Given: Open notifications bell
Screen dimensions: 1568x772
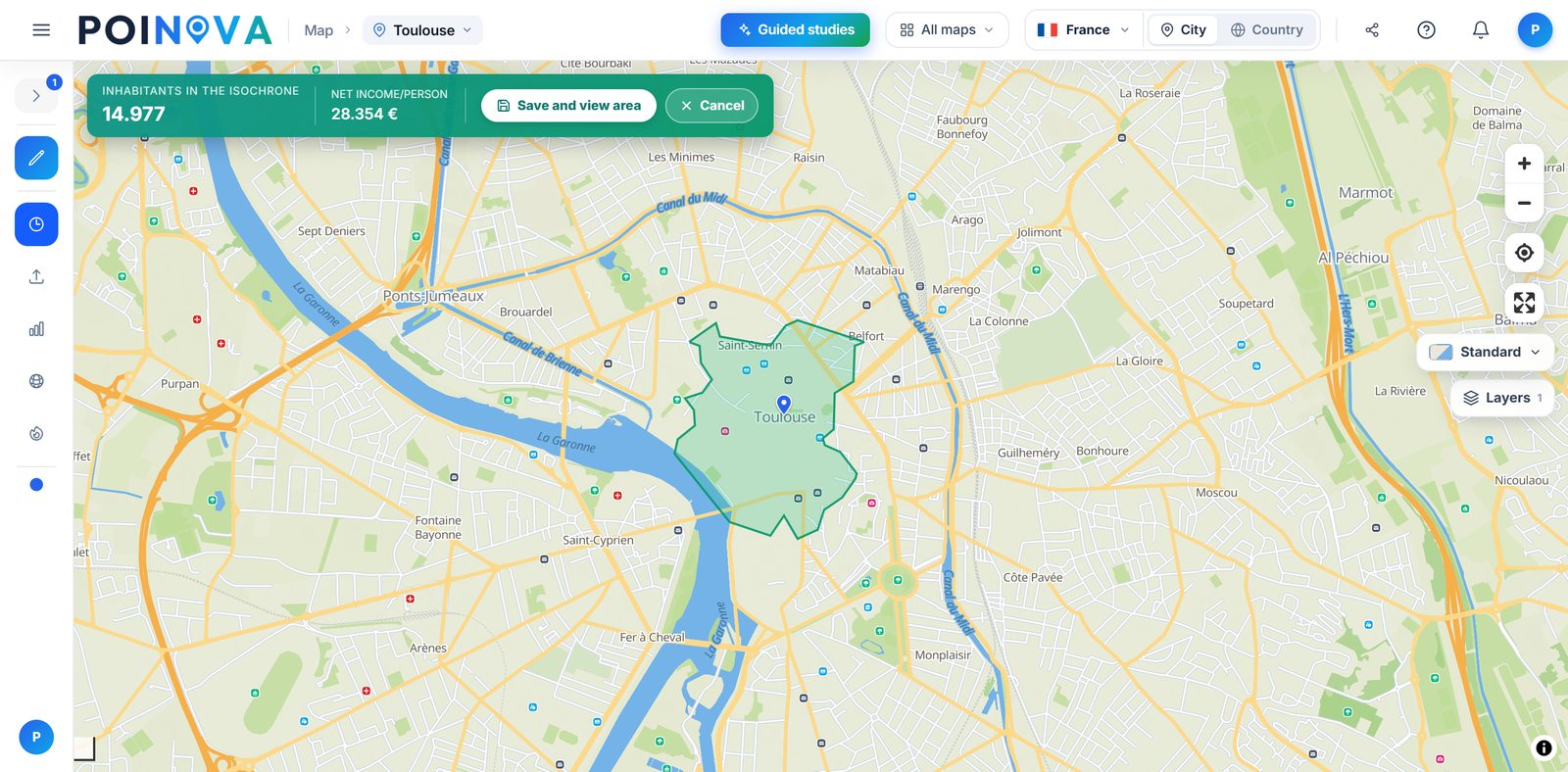Looking at the screenshot, I should coord(1481,30).
